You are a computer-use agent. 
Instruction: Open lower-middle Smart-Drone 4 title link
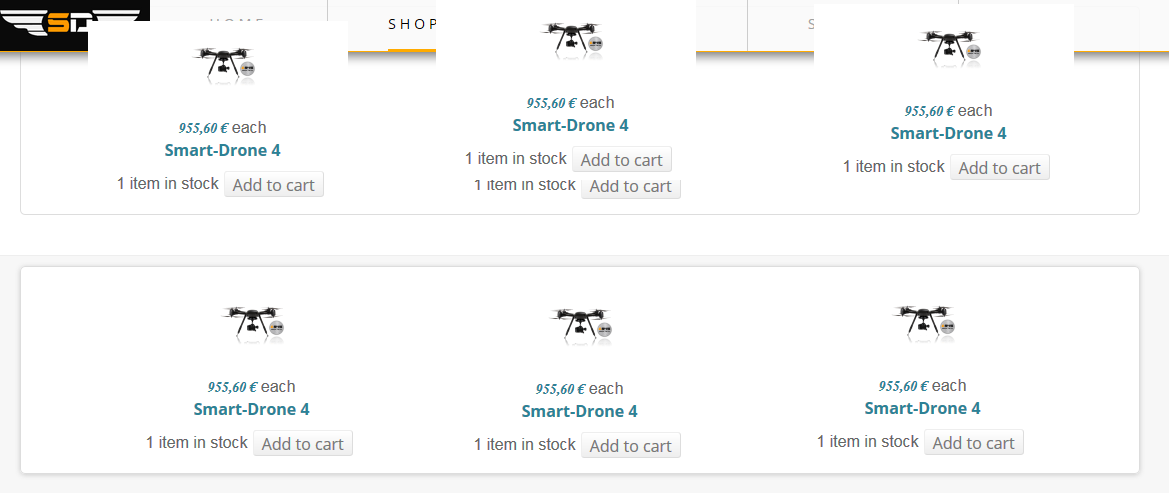[x=579, y=411]
